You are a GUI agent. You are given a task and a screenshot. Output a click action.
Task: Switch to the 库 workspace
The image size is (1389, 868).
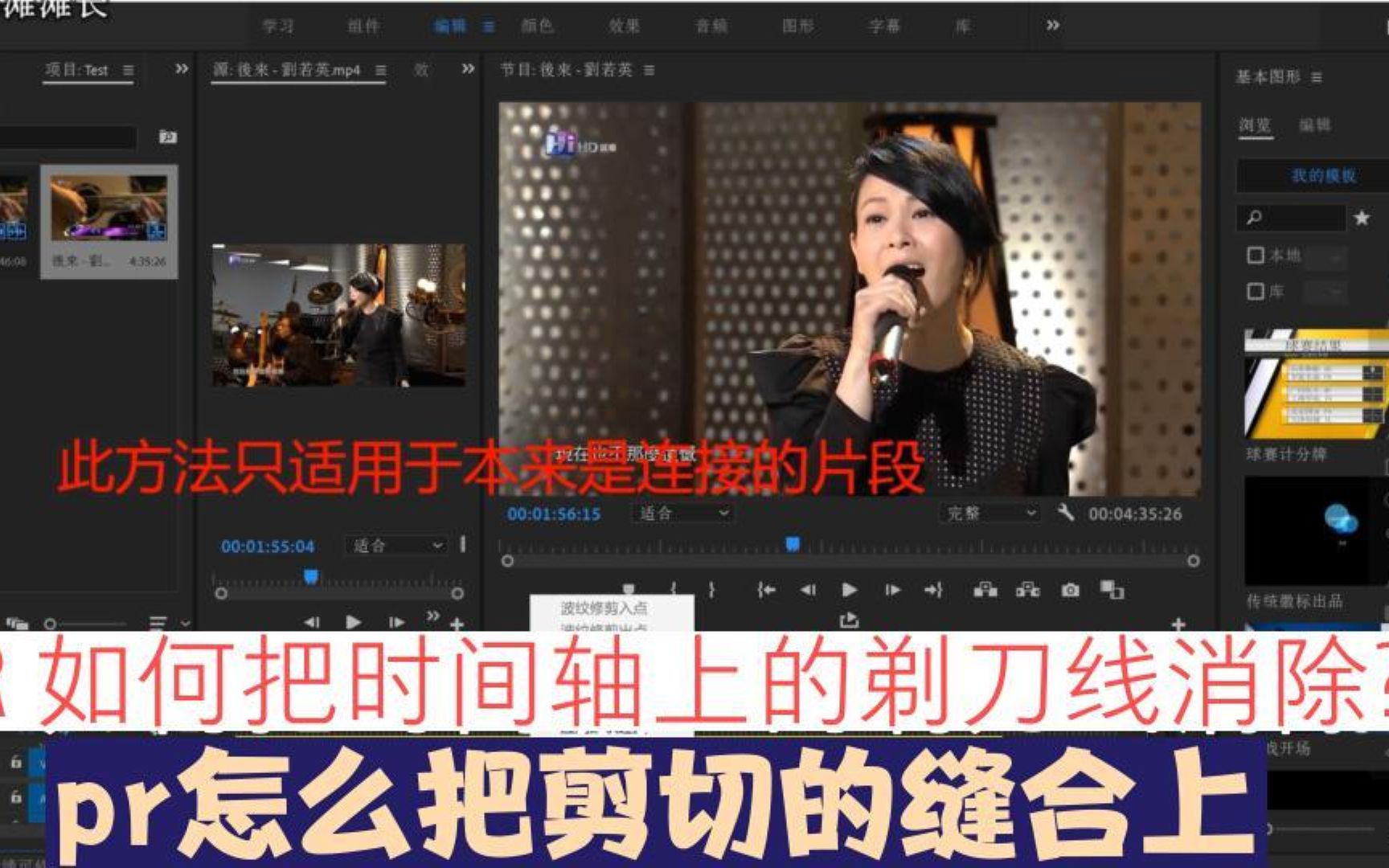(x=962, y=27)
